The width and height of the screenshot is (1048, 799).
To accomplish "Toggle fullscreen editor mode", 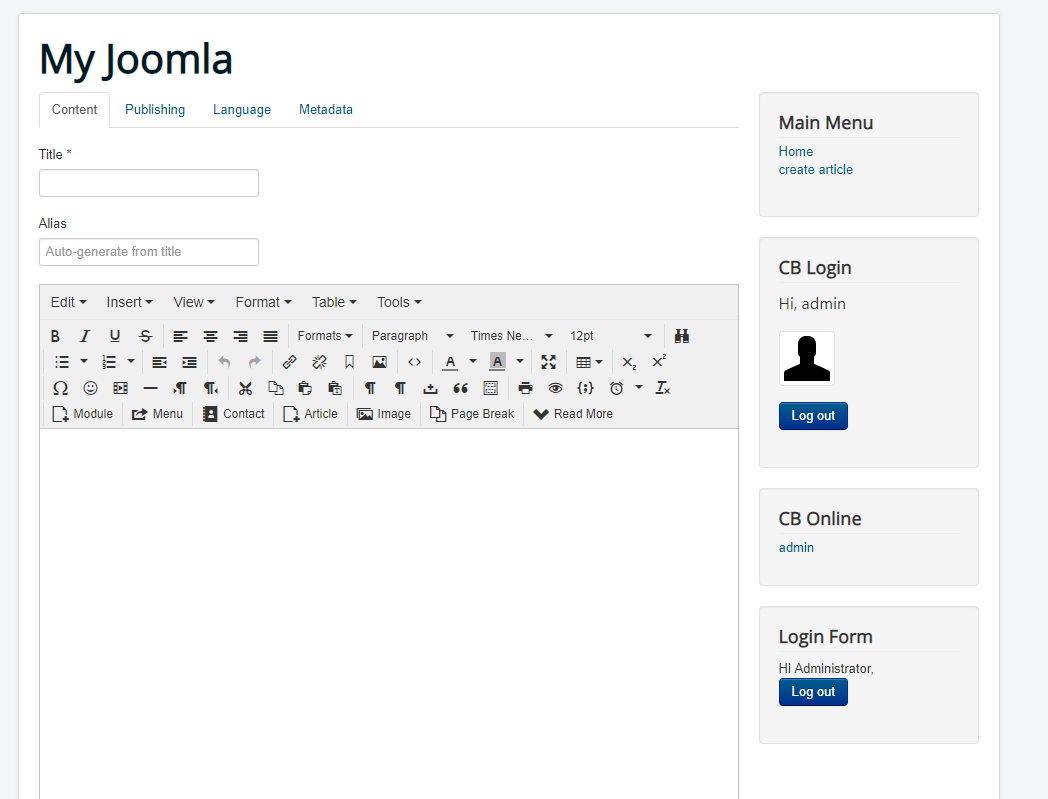I will click(x=549, y=362).
